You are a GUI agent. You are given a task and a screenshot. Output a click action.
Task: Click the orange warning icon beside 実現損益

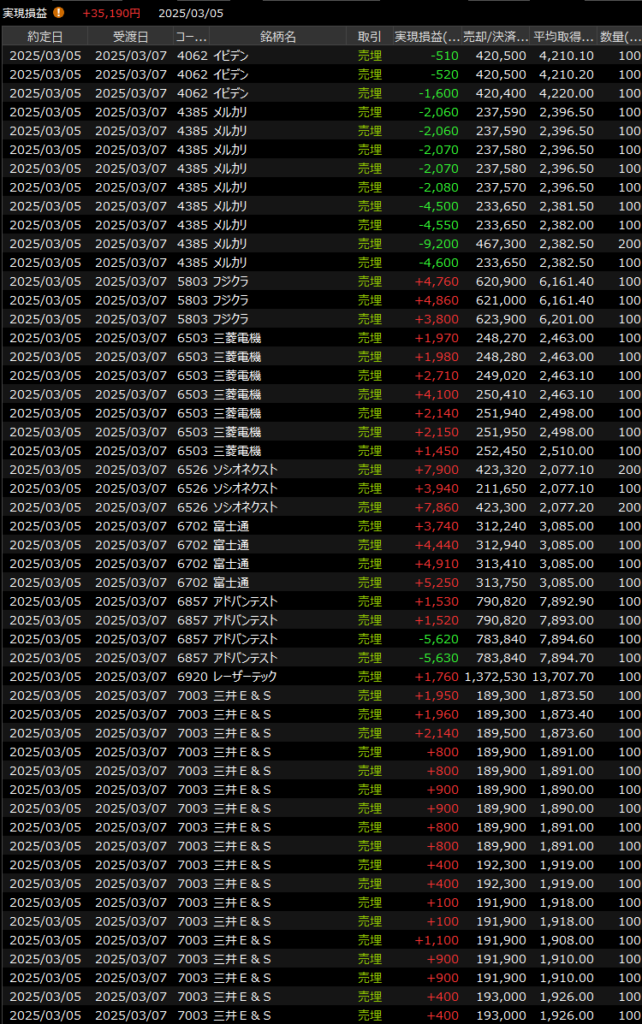pyautogui.click(x=59, y=13)
